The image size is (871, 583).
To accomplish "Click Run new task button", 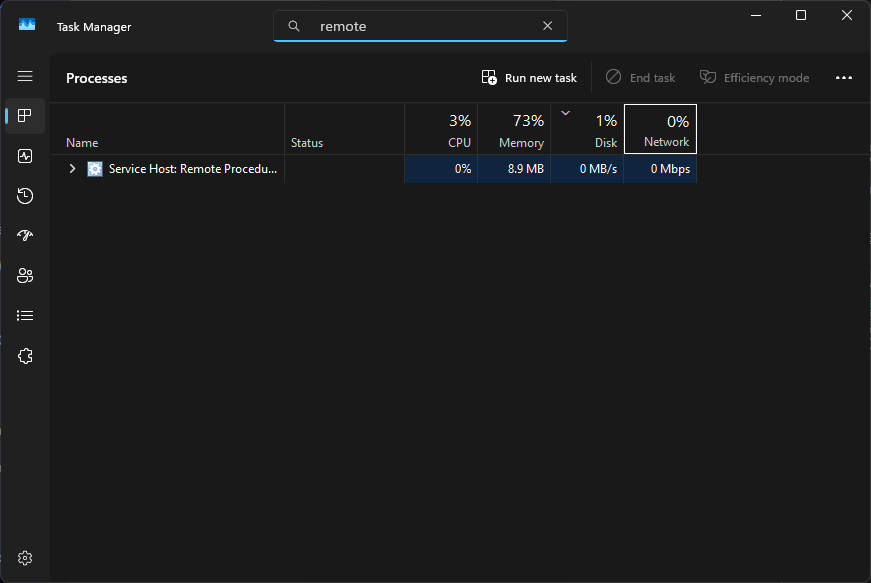I will tap(529, 78).
